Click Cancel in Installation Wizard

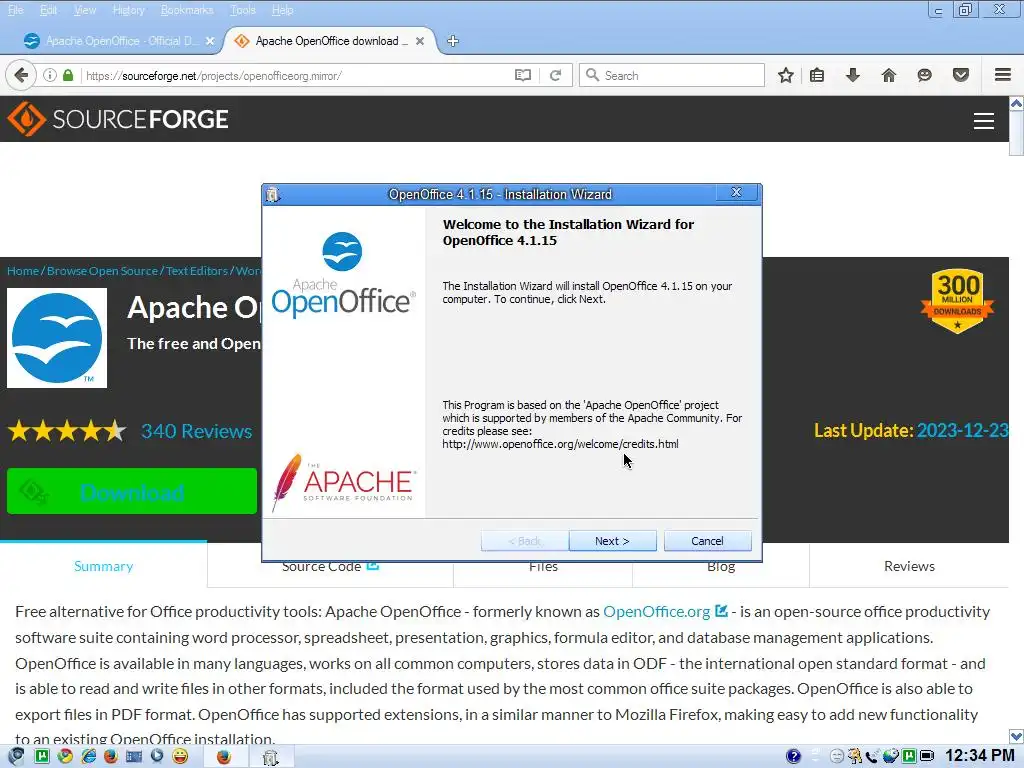click(707, 541)
